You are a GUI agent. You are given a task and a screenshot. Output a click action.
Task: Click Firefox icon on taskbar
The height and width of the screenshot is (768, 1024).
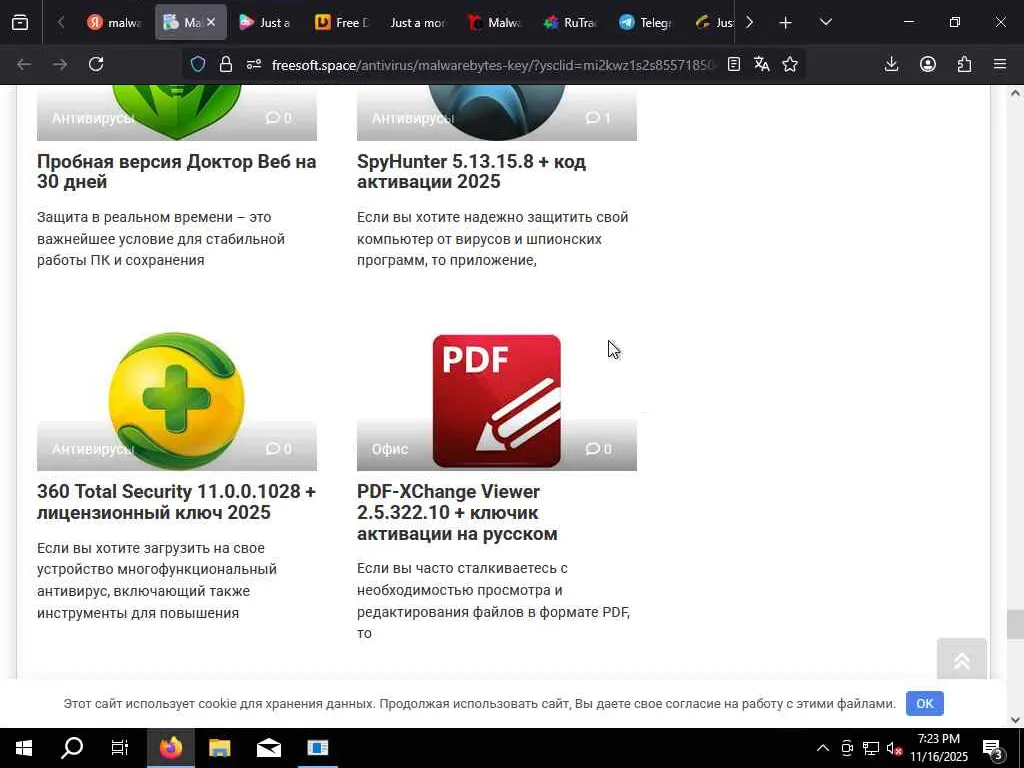coord(170,748)
